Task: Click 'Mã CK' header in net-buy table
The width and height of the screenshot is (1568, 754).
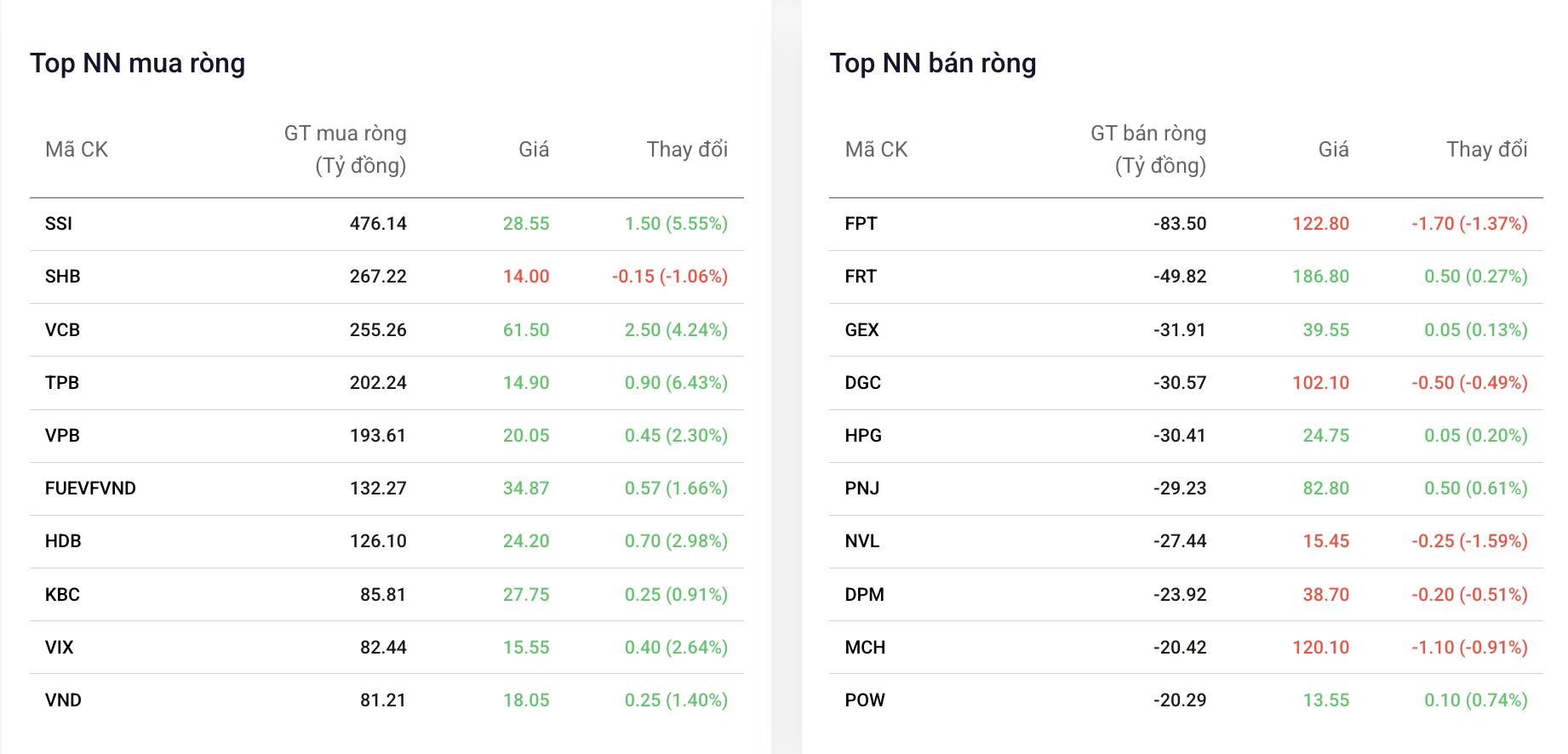Action: 77,150
